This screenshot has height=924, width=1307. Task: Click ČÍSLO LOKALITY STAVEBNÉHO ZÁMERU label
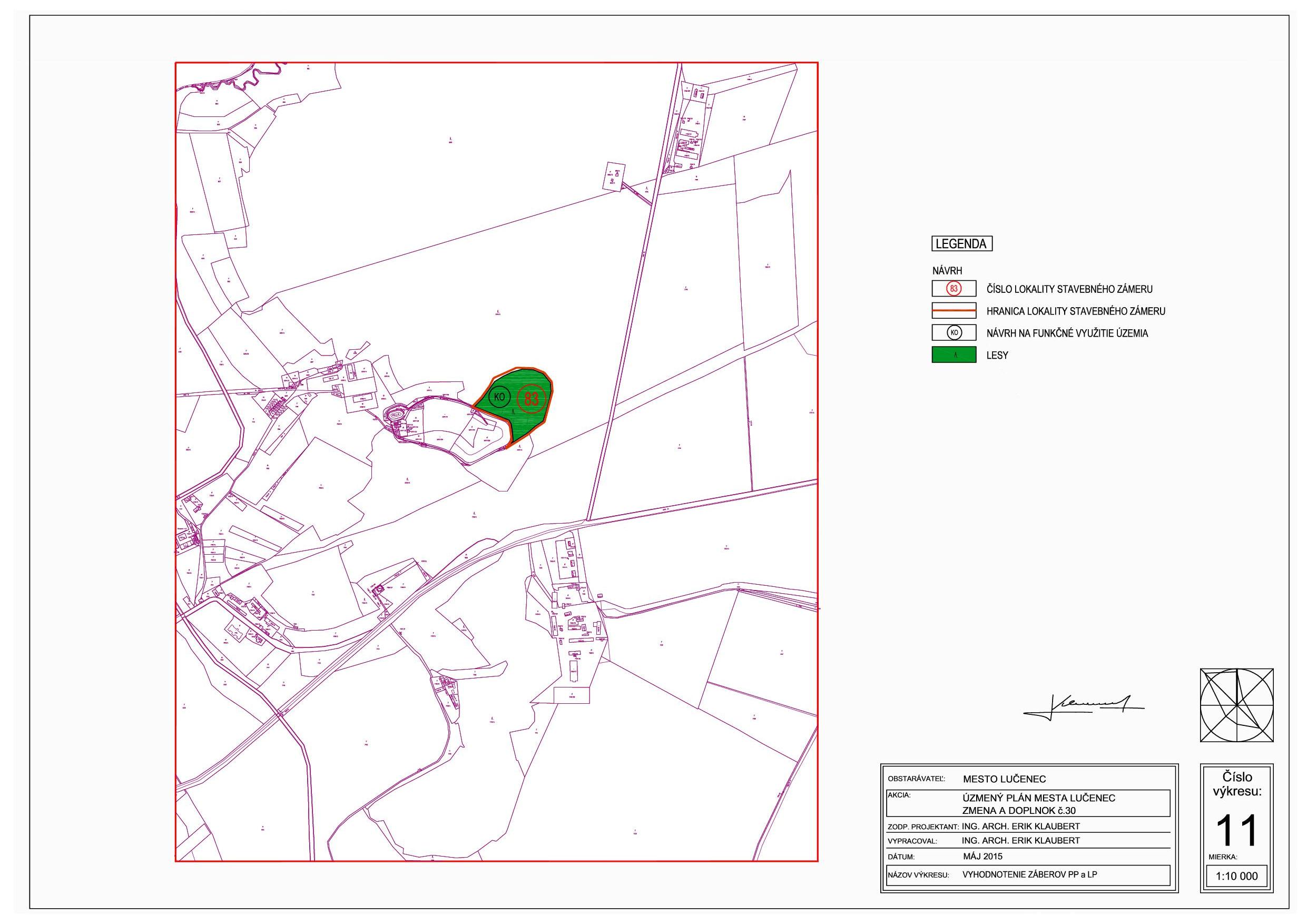[x=1069, y=289]
